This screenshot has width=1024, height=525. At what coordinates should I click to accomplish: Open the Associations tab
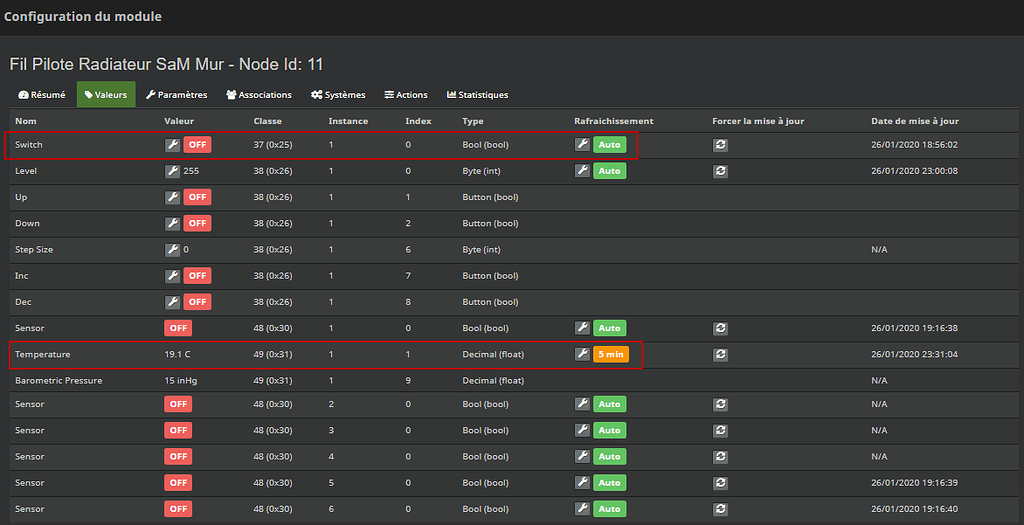pyautogui.click(x=259, y=95)
